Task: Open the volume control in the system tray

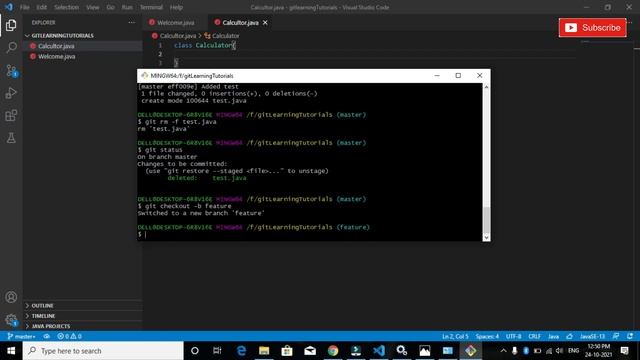Action: click(559, 351)
